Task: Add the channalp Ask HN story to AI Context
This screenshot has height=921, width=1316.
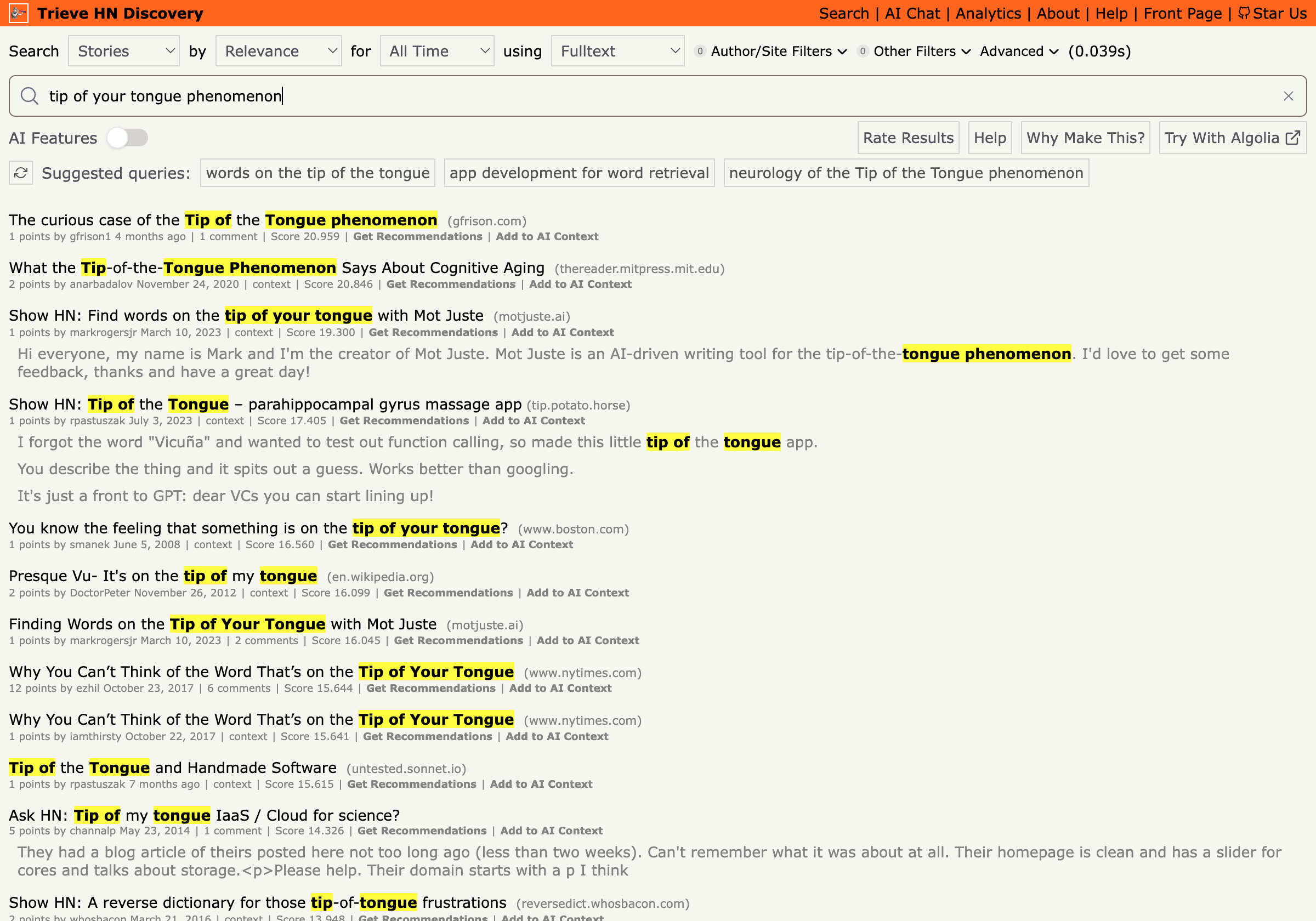Action: (x=551, y=831)
